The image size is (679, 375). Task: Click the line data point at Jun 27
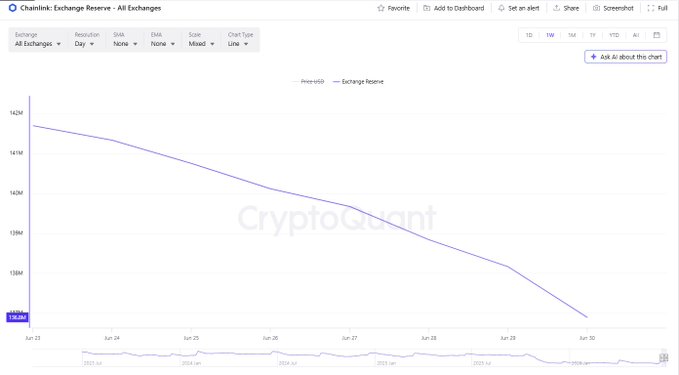[349, 206]
